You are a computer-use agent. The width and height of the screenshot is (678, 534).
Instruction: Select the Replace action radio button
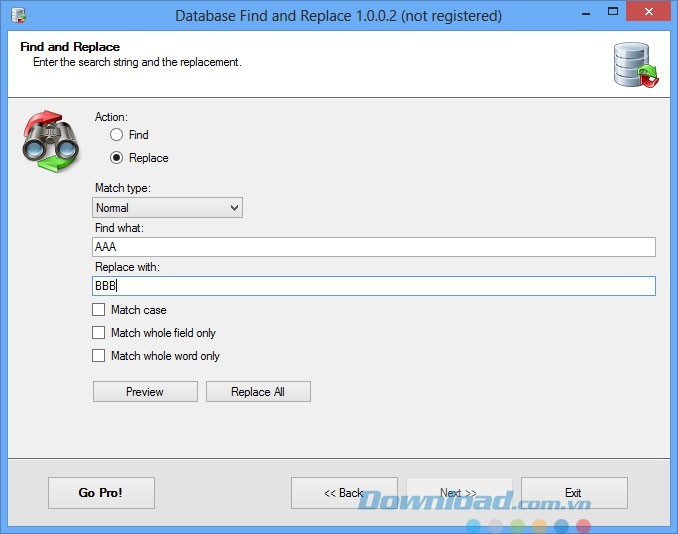click(117, 158)
